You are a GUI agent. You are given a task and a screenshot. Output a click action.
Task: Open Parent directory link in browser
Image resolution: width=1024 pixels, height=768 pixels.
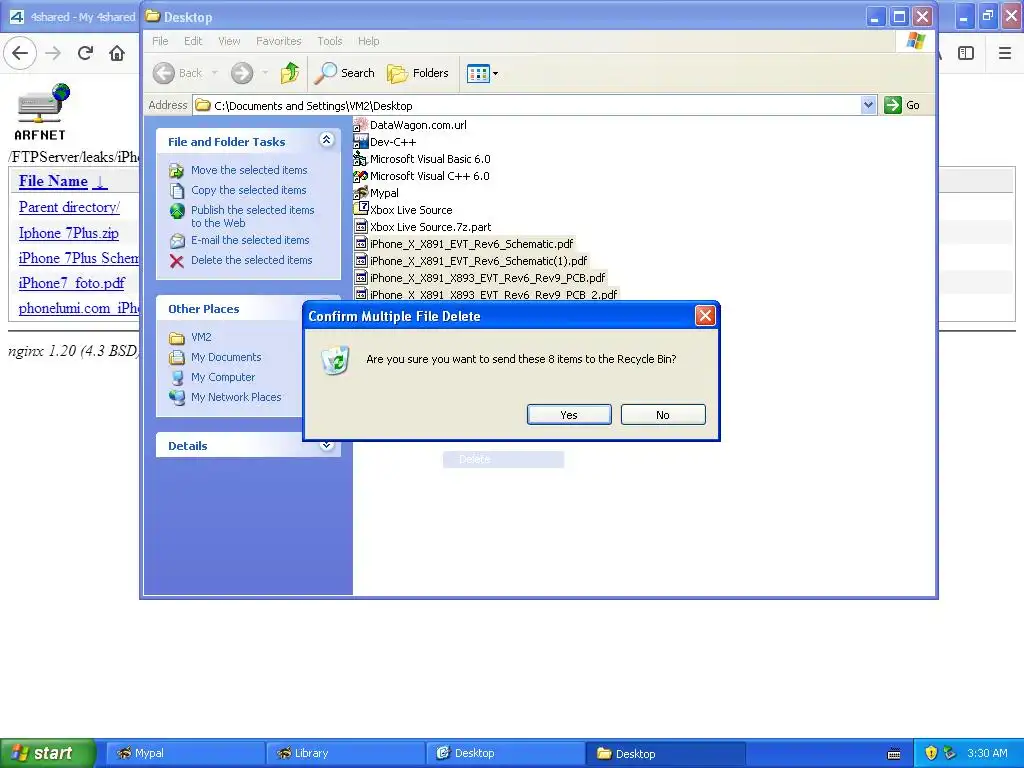pos(69,207)
